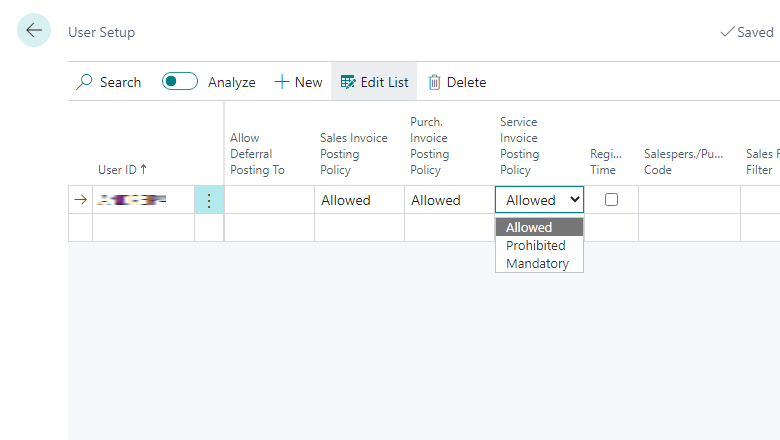The image size is (780, 440).
Task: Click the Allow Deferral Posting To field
Action: click(269, 200)
